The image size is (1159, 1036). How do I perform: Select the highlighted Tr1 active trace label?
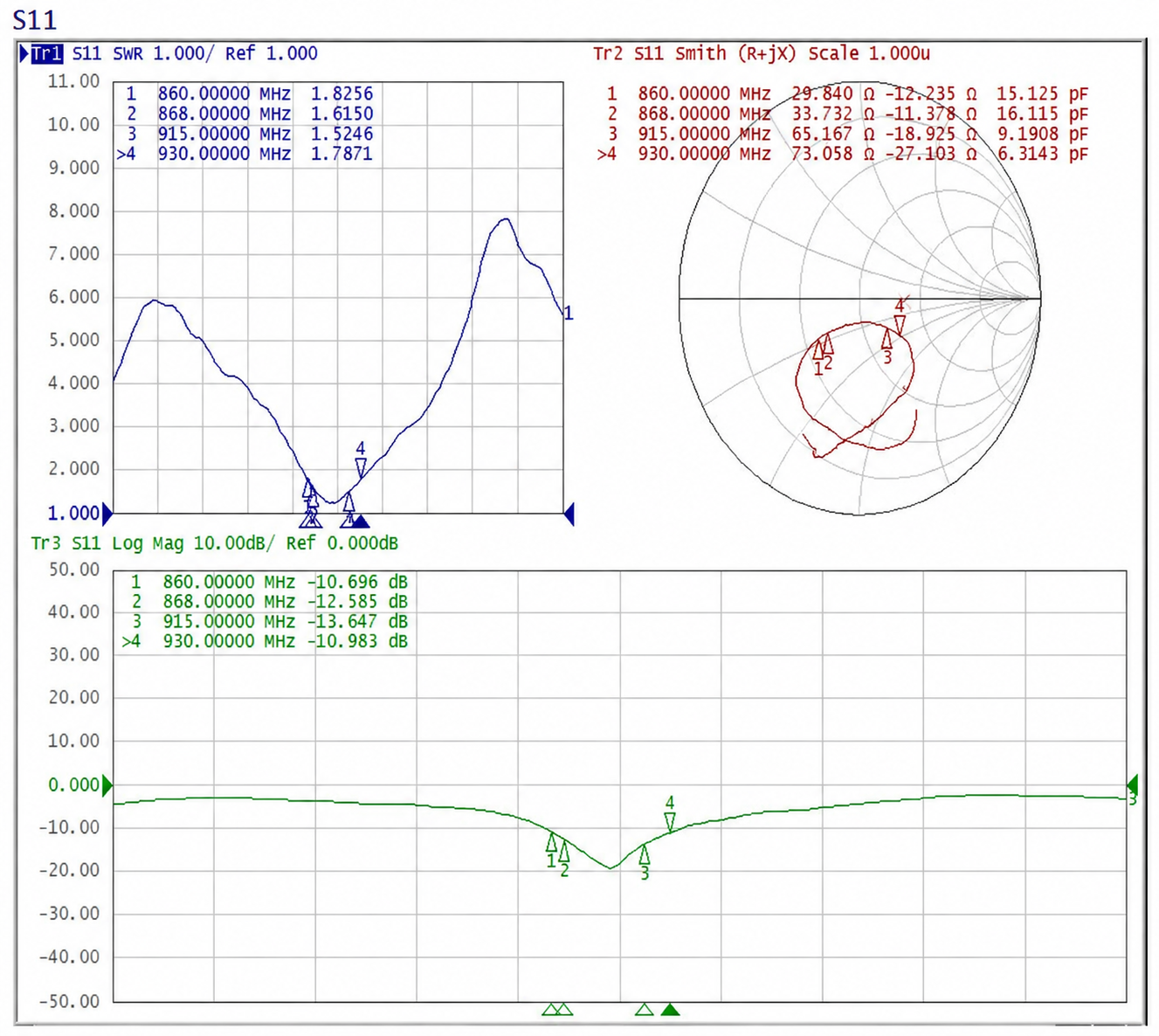(x=46, y=54)
